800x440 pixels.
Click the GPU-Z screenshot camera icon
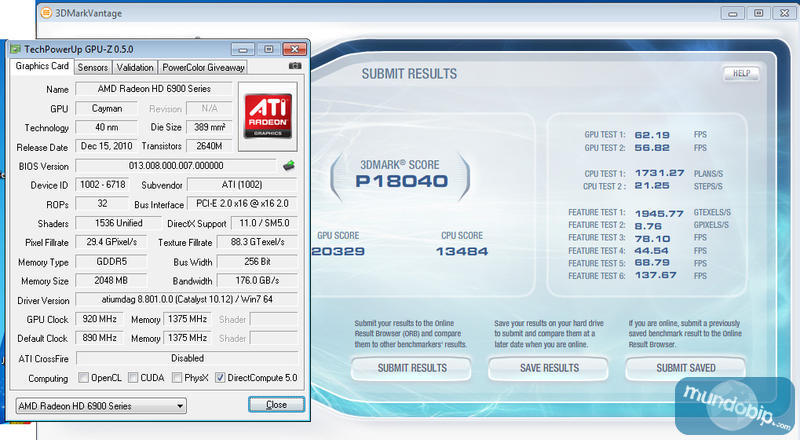click(295, 66)
